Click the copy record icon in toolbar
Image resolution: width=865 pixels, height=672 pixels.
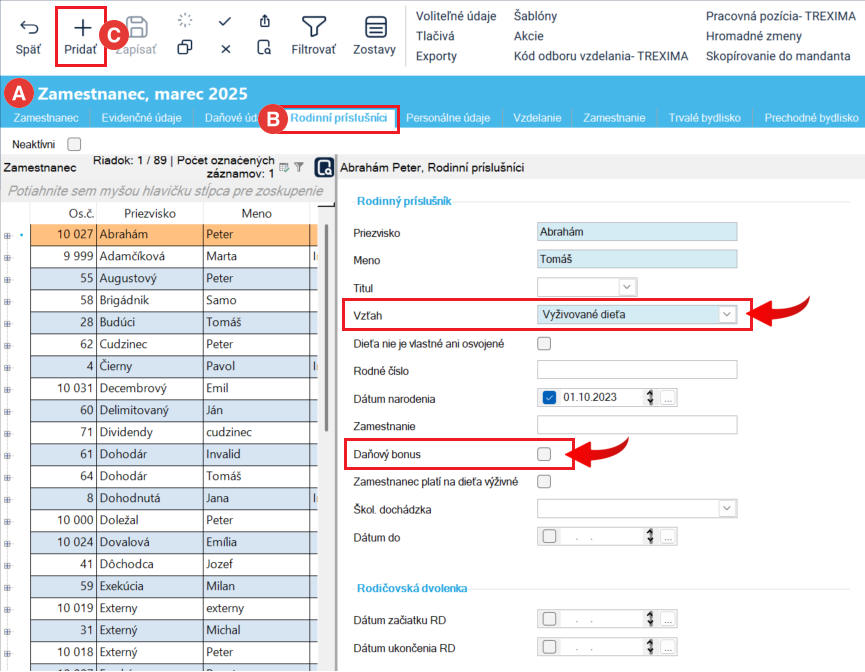185,48
